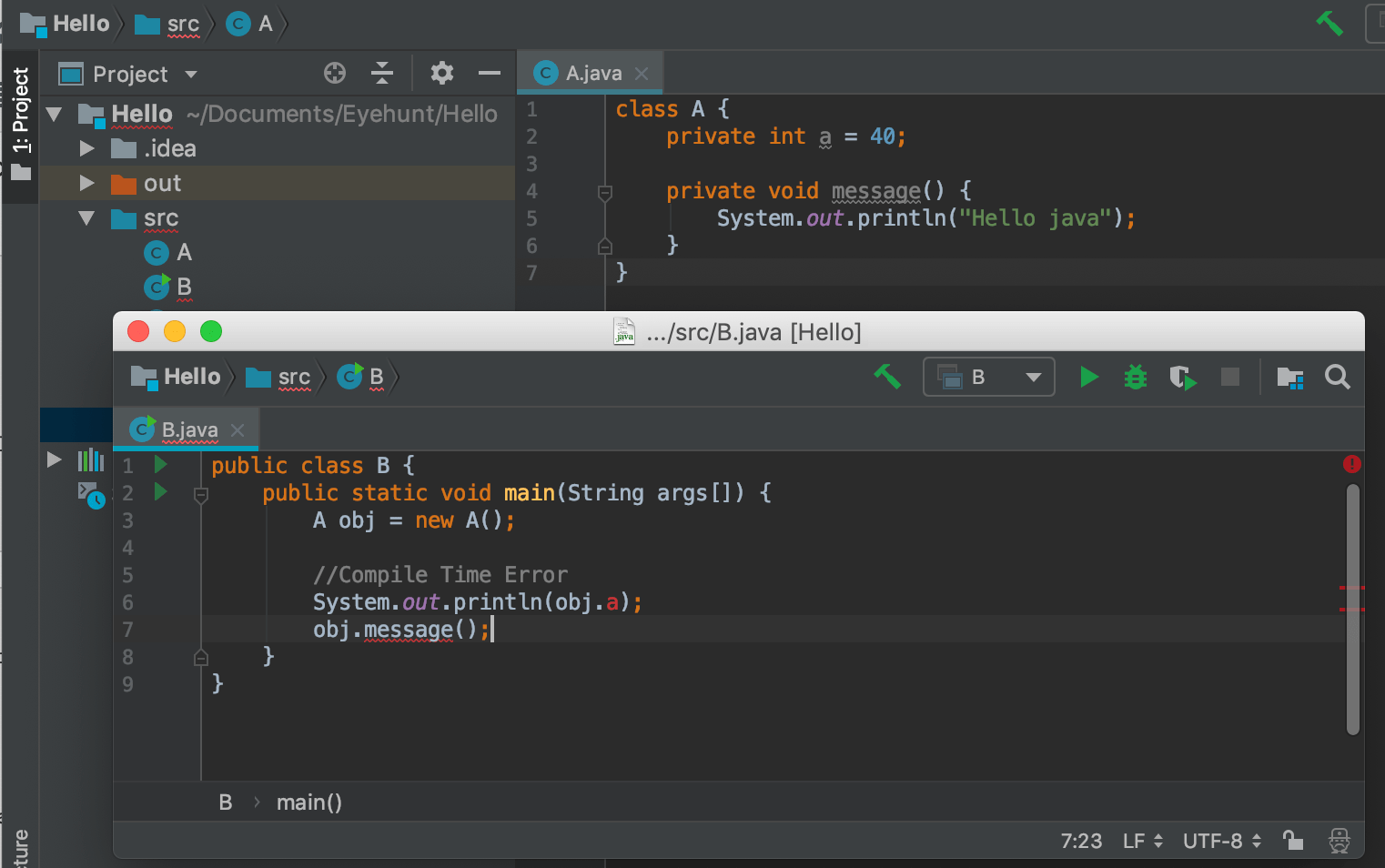Expand the .idea folder
The image size is (1385, 868).
[86, 147]
